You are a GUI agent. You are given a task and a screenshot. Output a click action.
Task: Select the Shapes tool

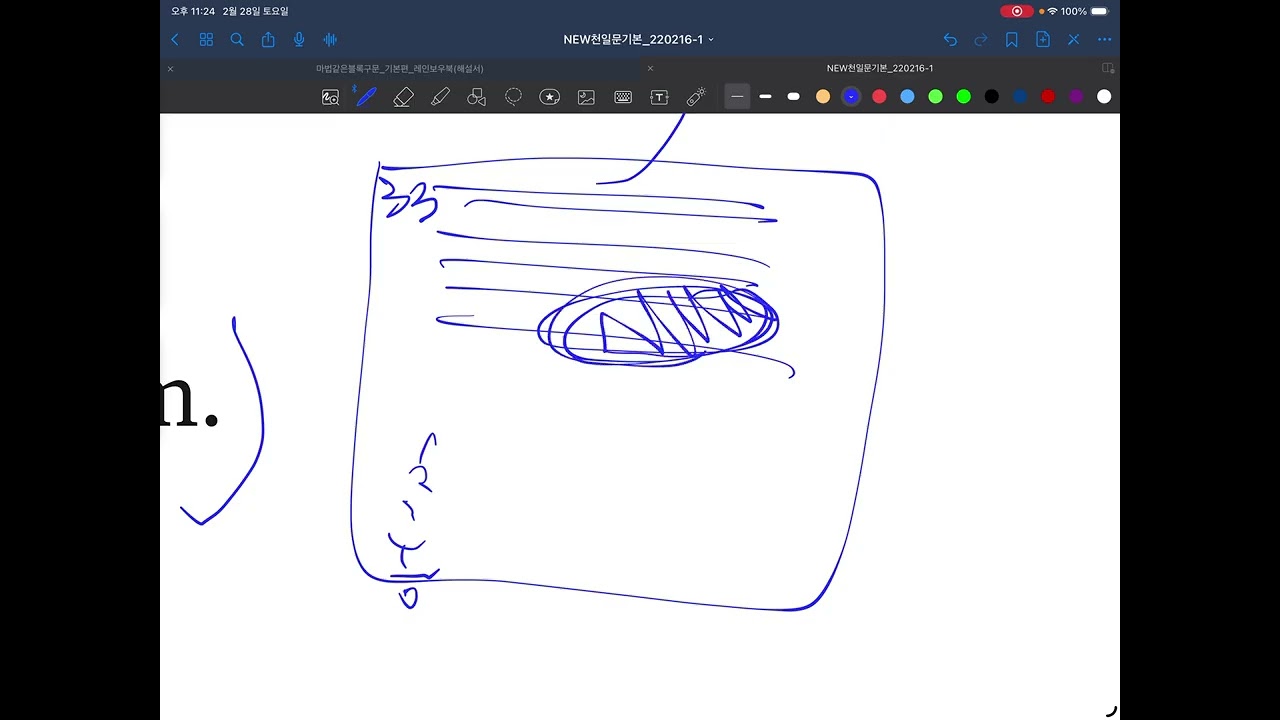477,97
